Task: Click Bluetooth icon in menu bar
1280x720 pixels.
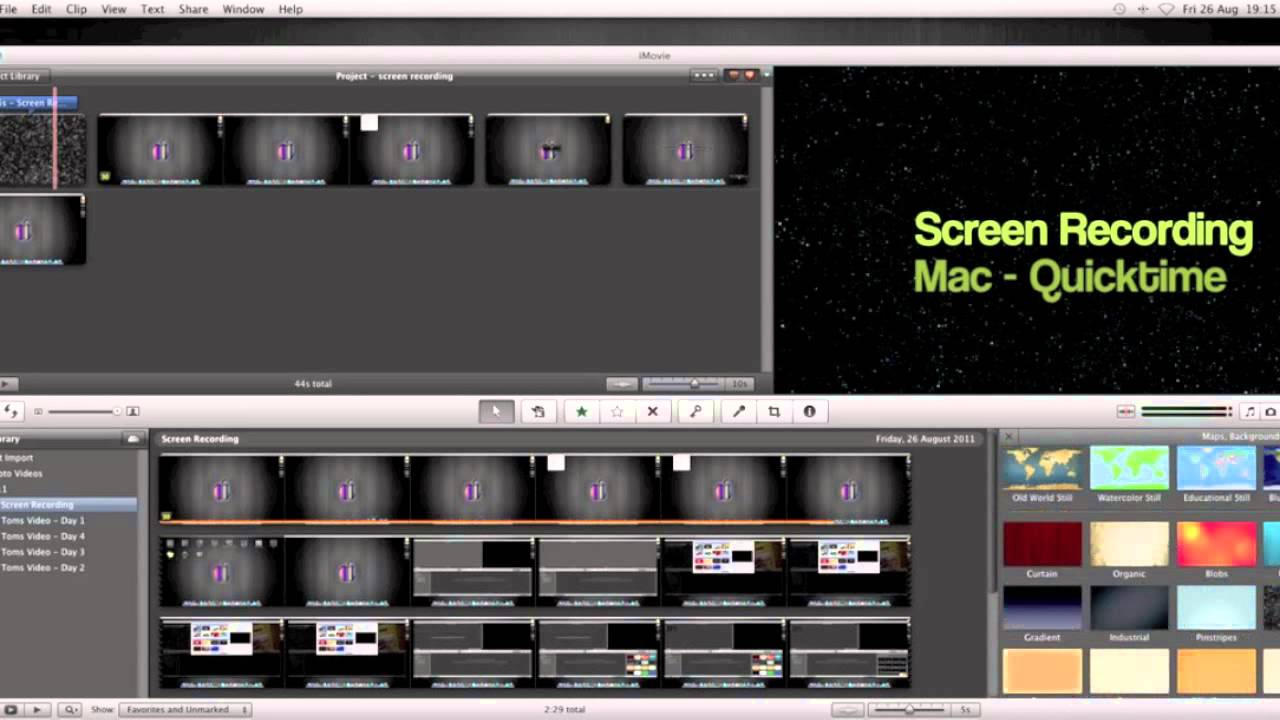Action: [x=1143, y=9]
